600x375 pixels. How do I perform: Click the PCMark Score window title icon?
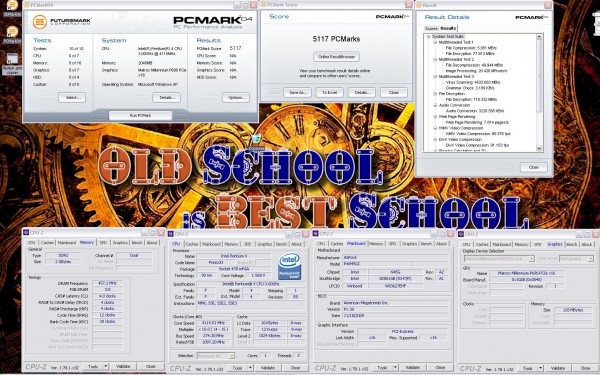tap(263, 5)
